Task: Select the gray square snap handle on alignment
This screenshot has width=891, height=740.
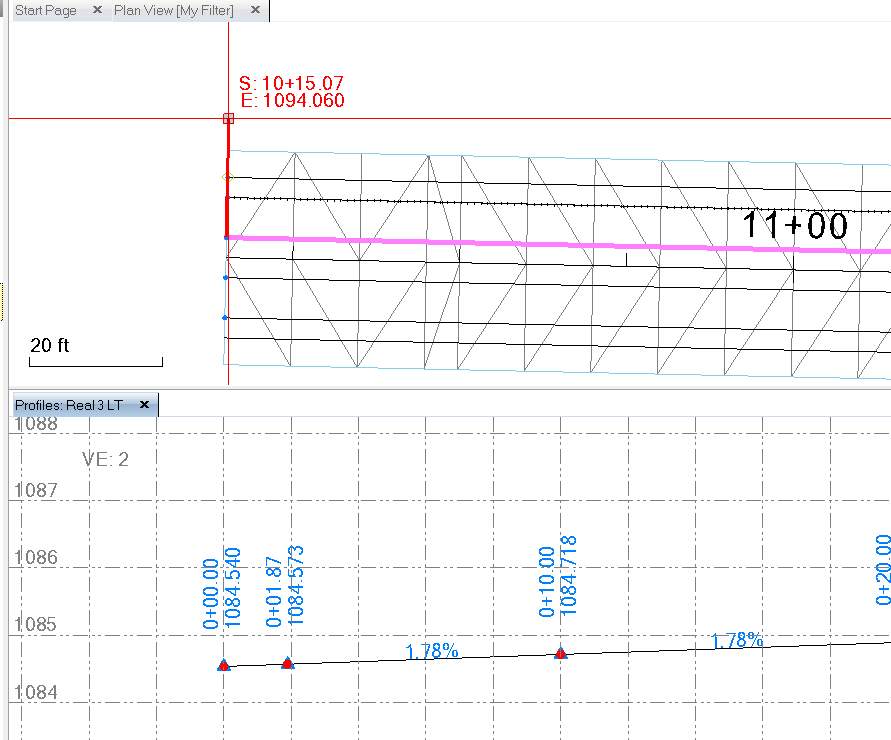Action: click(x=228, y=118)
